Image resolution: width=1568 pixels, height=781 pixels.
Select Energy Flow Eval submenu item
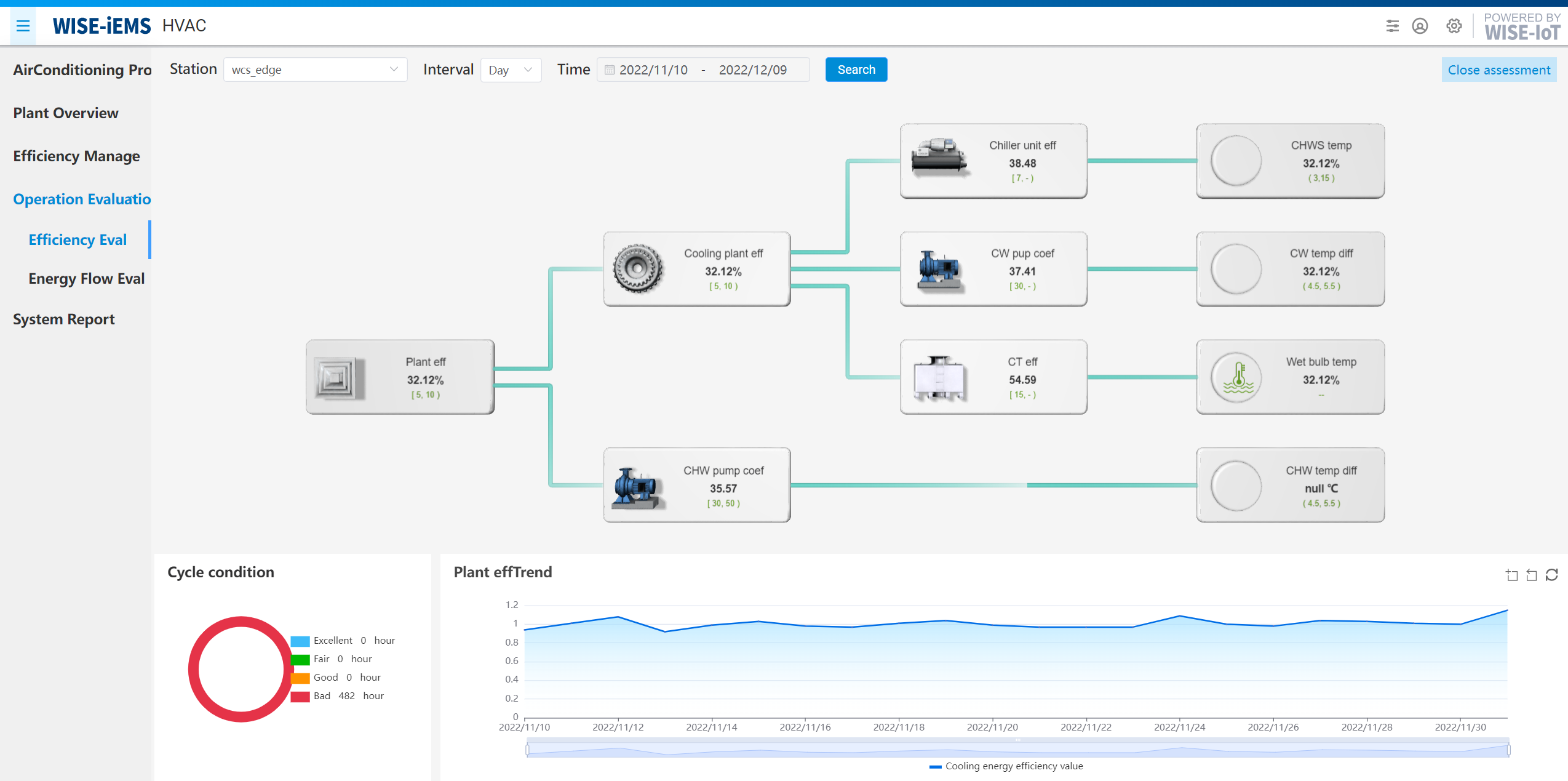tap(86, 279)
